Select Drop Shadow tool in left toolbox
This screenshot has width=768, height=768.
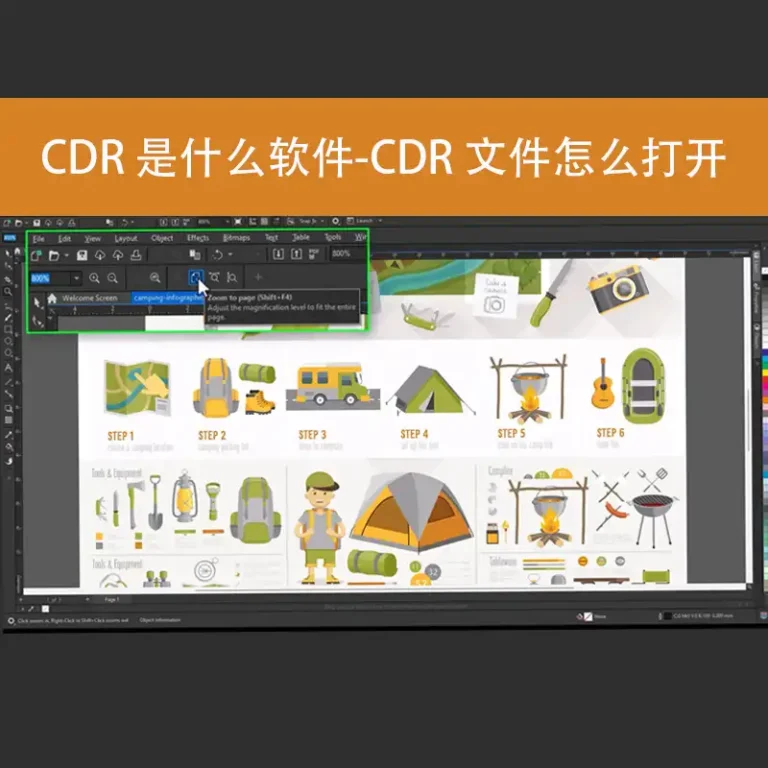point(8,408)
